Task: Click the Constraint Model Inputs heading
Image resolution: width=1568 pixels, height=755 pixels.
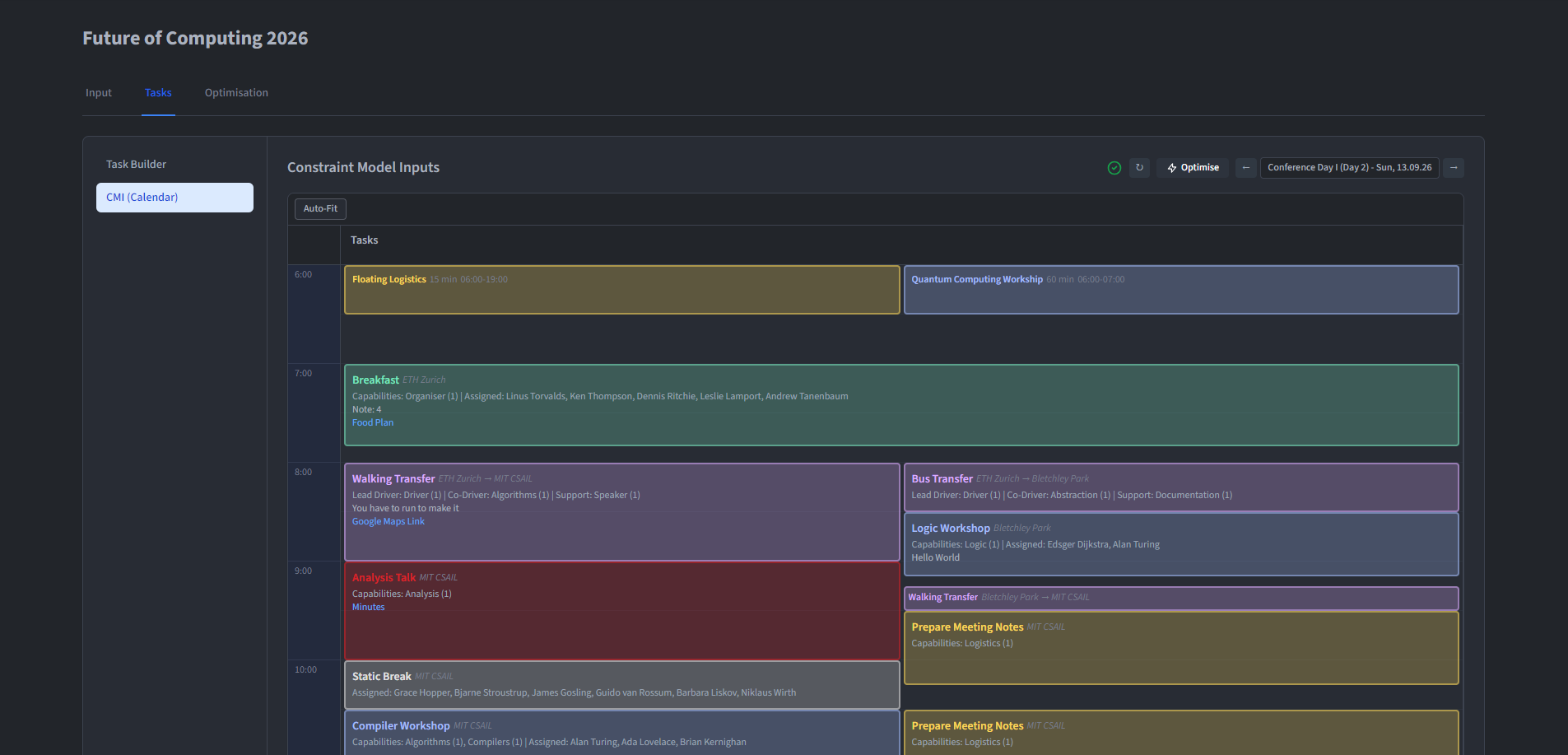Action: coord(363,168)
